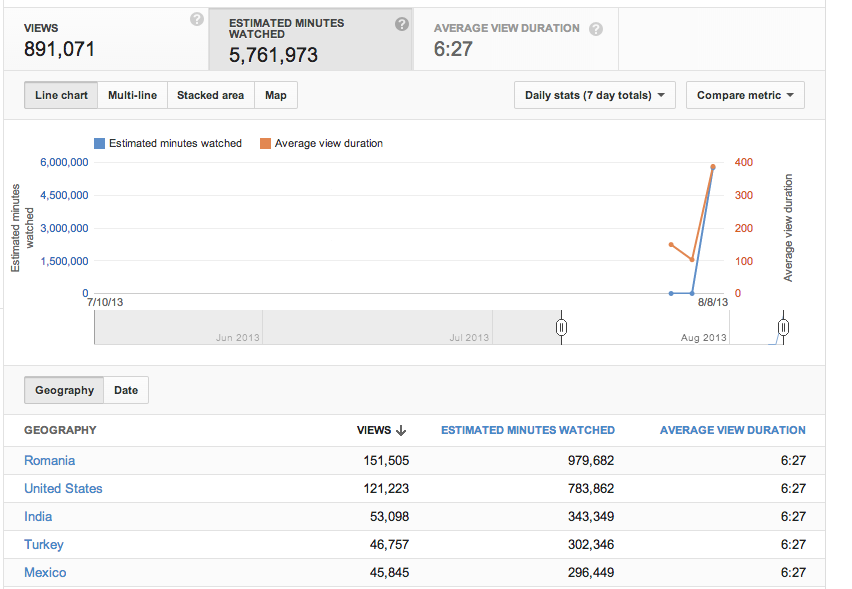
Task: Click orange Average view duration legend square
Action: [265, 143]
